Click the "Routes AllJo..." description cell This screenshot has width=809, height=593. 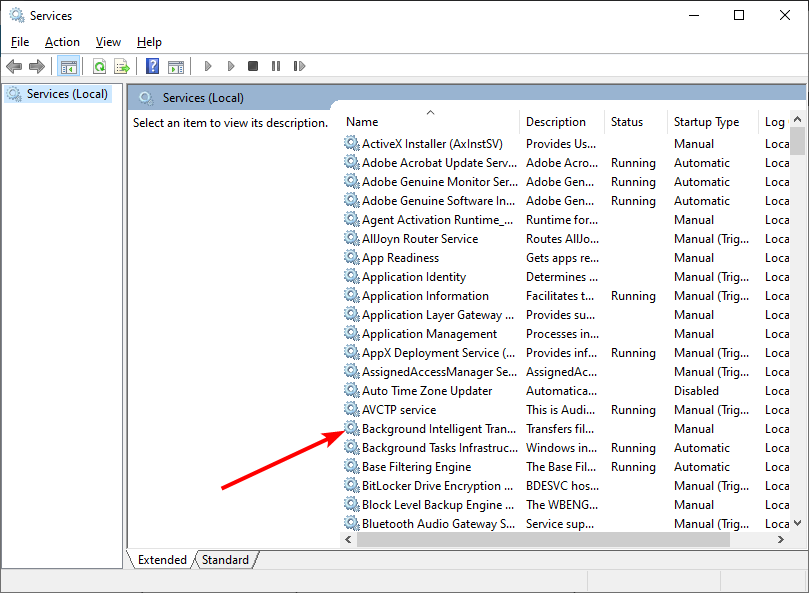pos(562,239)
